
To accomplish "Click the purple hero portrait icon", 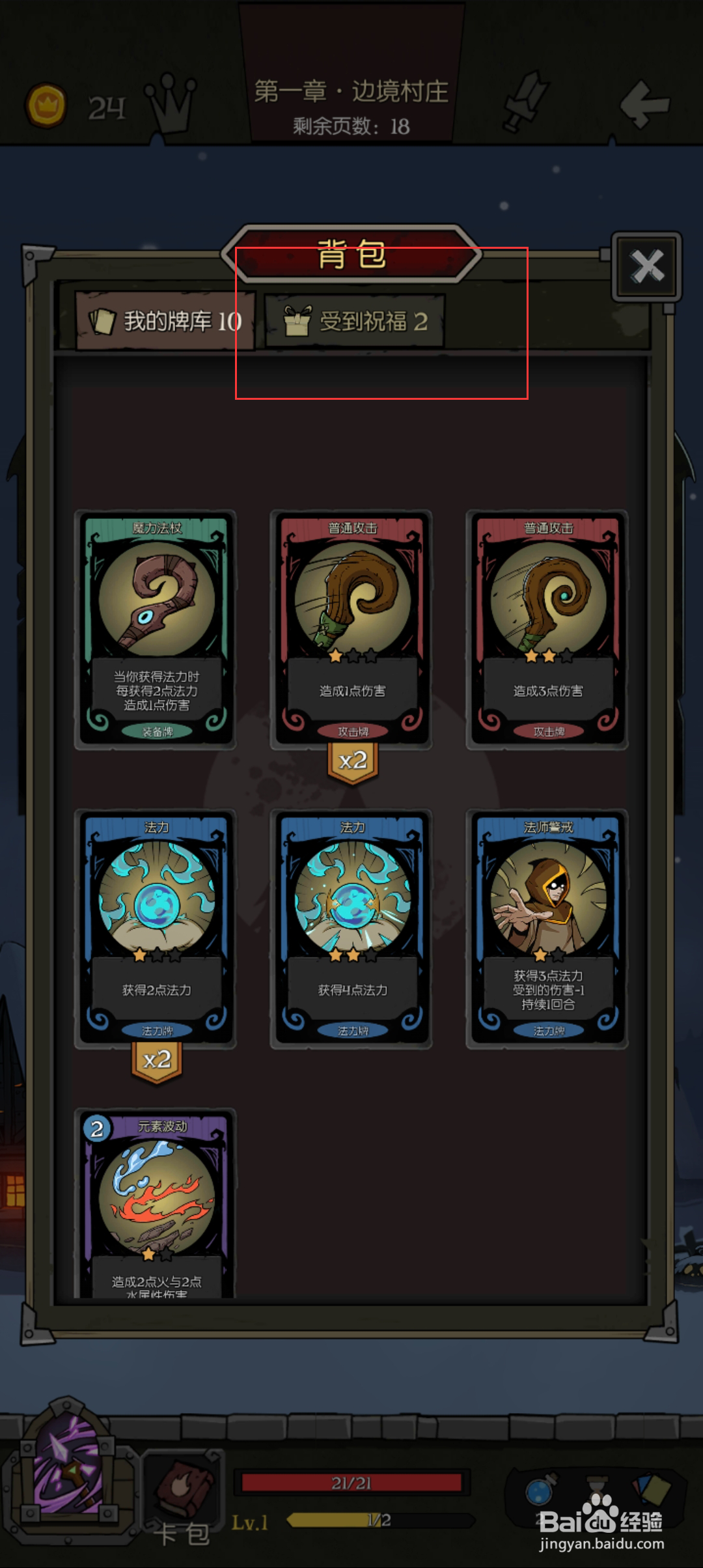I will [68, 1470].
